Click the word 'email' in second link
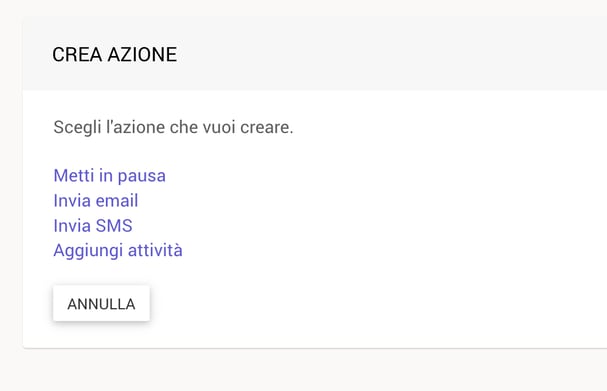 pos(117,201)
